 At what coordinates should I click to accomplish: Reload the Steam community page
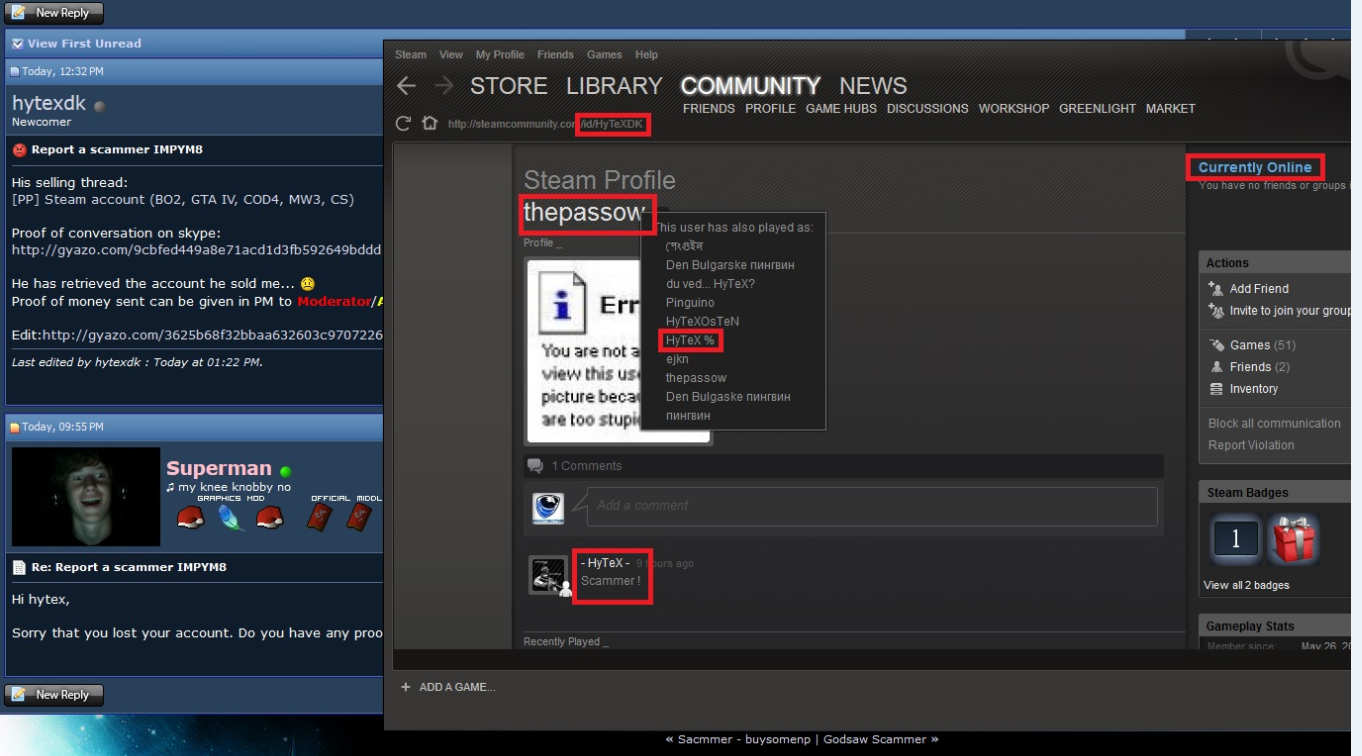pos(403,124)
